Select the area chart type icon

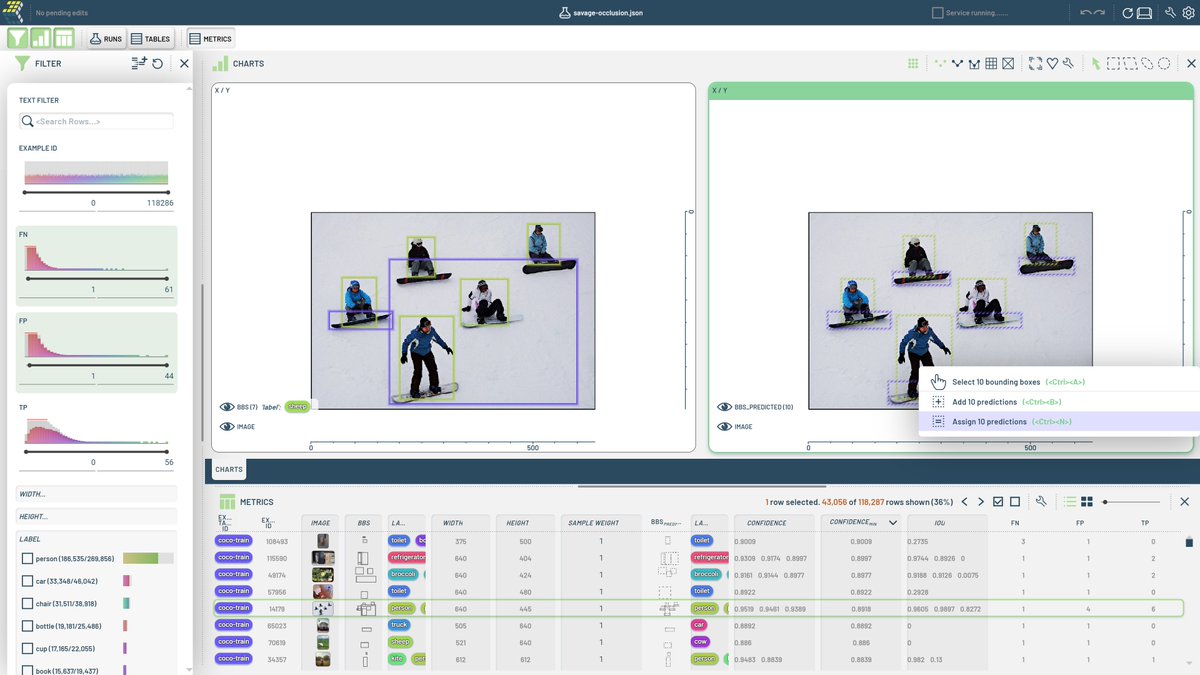click(974, 63)
